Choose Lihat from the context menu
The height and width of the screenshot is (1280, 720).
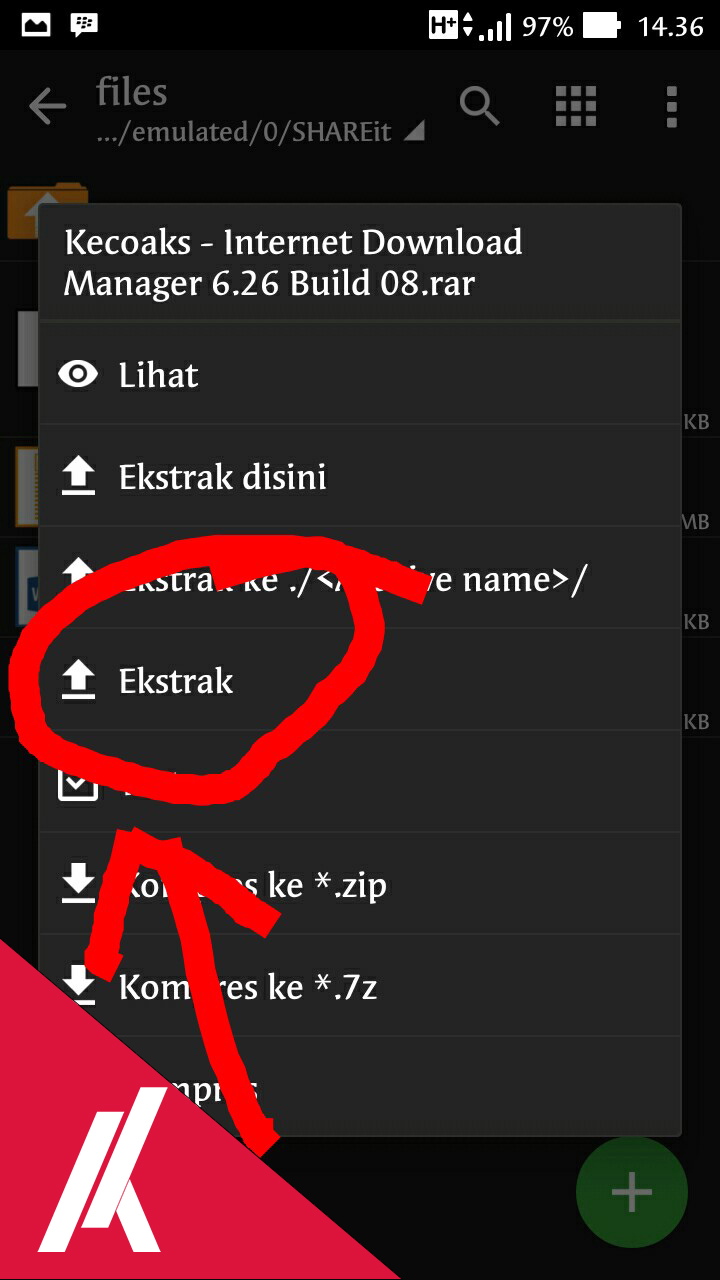(x=360, y=374)
